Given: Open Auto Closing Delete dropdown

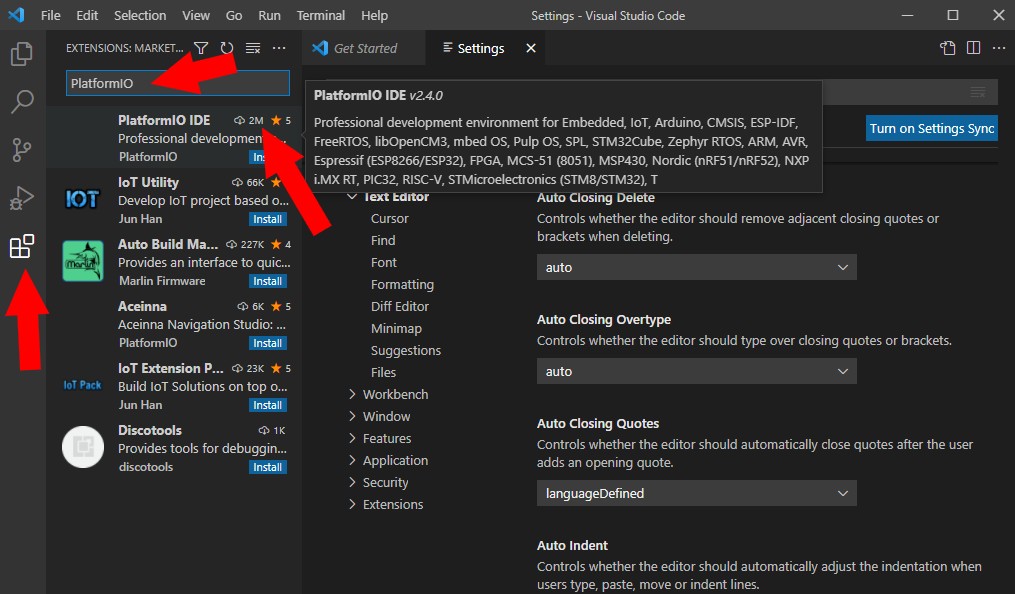Looking at the screenshot, I should (697, 267).
